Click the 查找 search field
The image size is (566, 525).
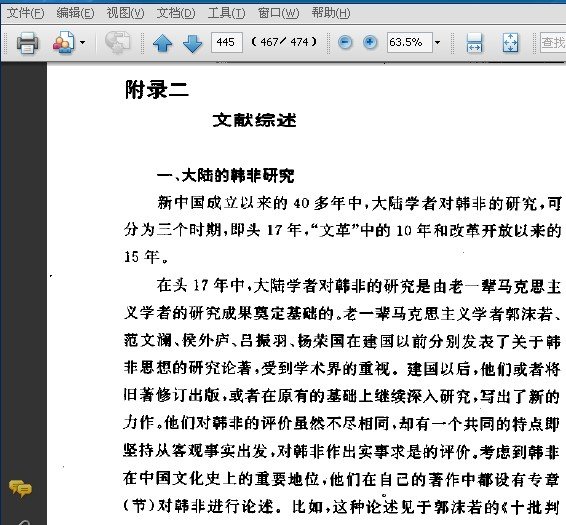(553, 42)
